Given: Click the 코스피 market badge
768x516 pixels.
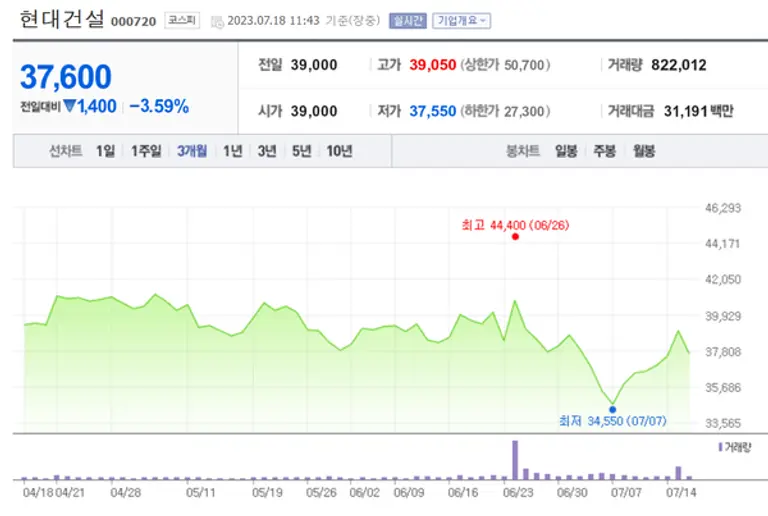Looking at the screenshot, I should (x=183, y=20).
